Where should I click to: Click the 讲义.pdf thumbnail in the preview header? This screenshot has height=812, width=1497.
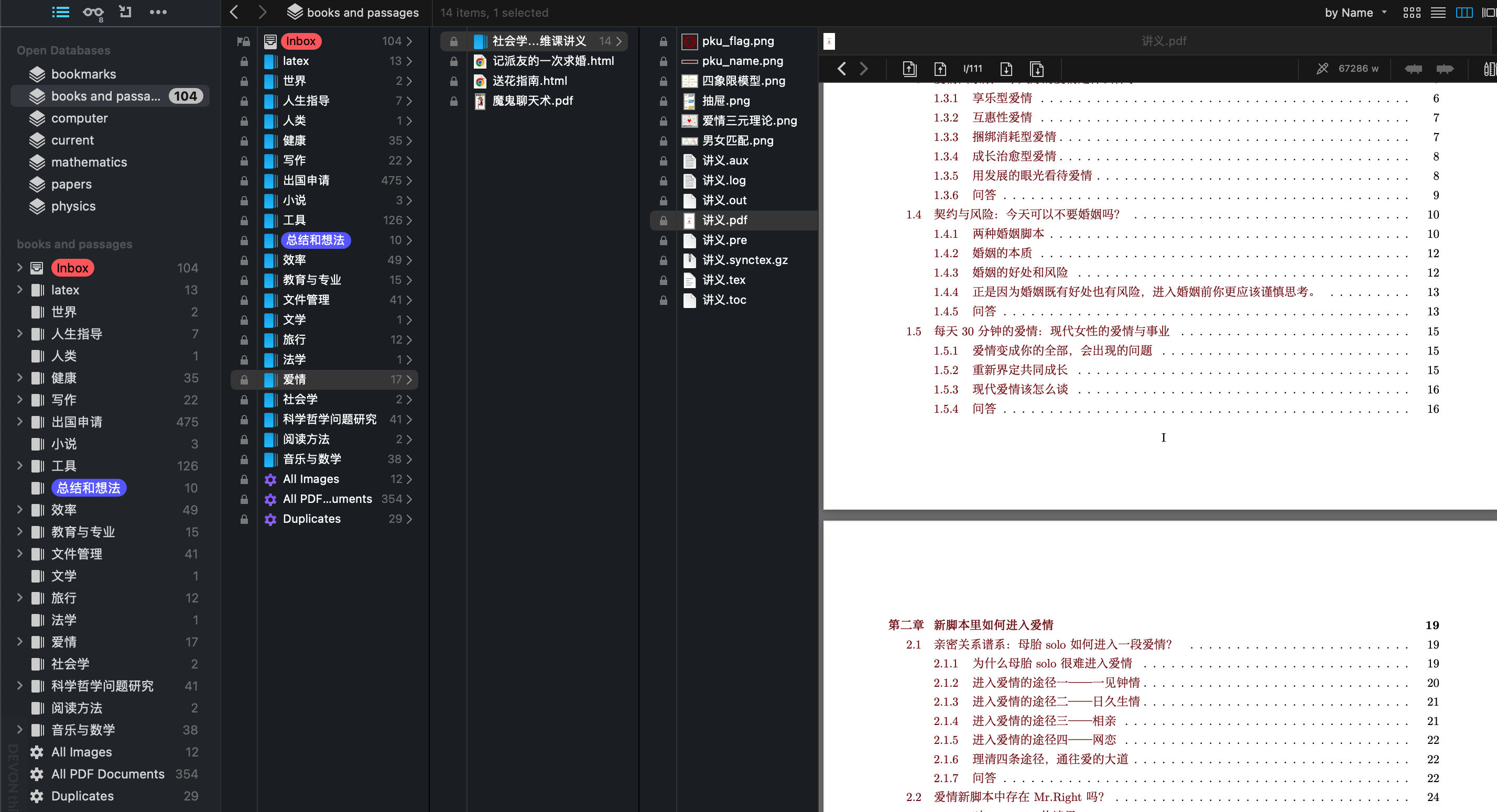coord(829,41)
